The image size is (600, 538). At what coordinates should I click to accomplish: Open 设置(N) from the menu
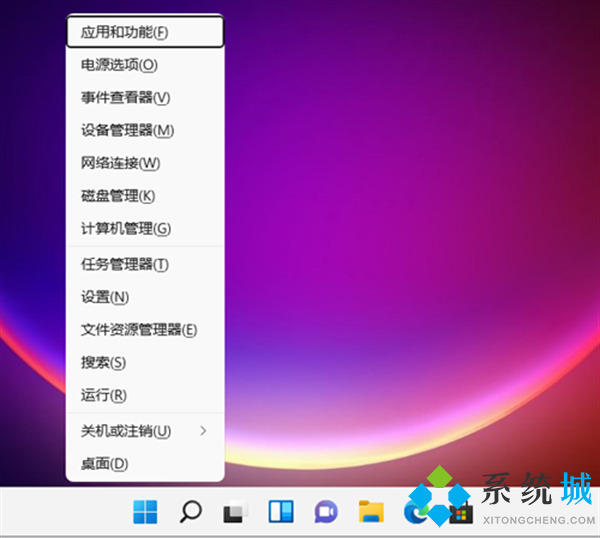[145, 297]
